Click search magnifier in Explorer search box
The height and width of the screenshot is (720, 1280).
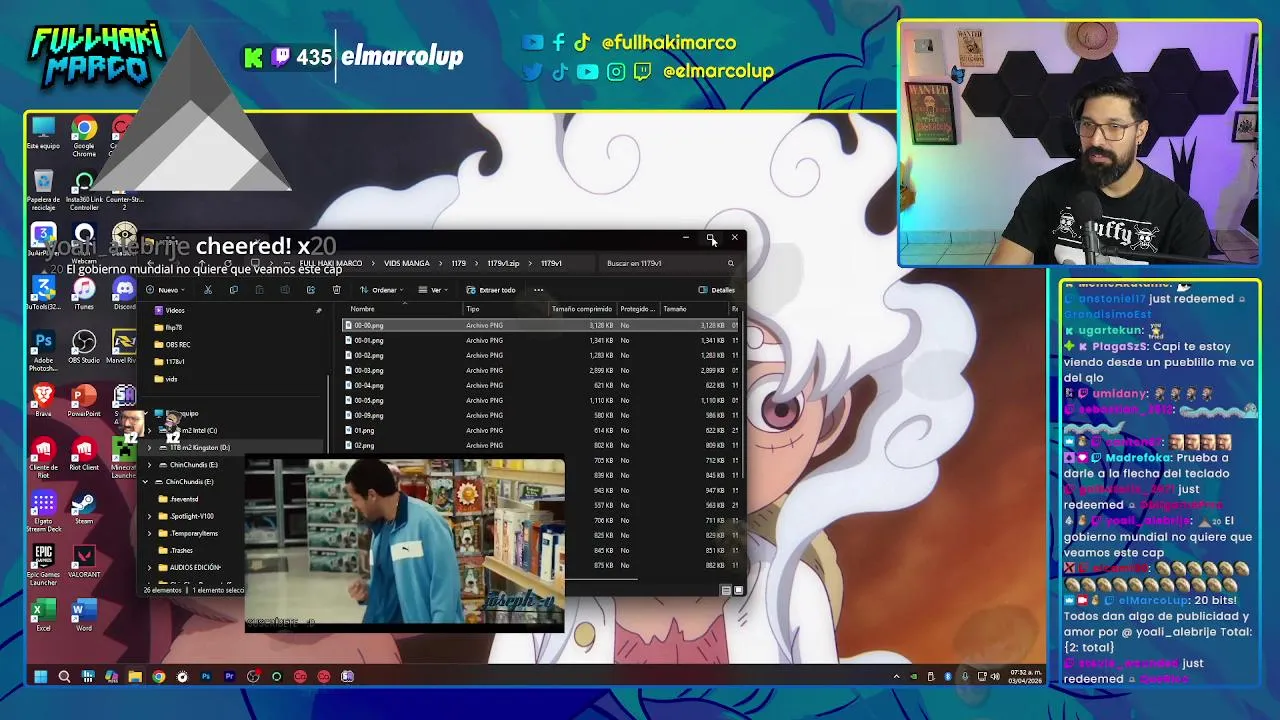[x=731, y=264]
